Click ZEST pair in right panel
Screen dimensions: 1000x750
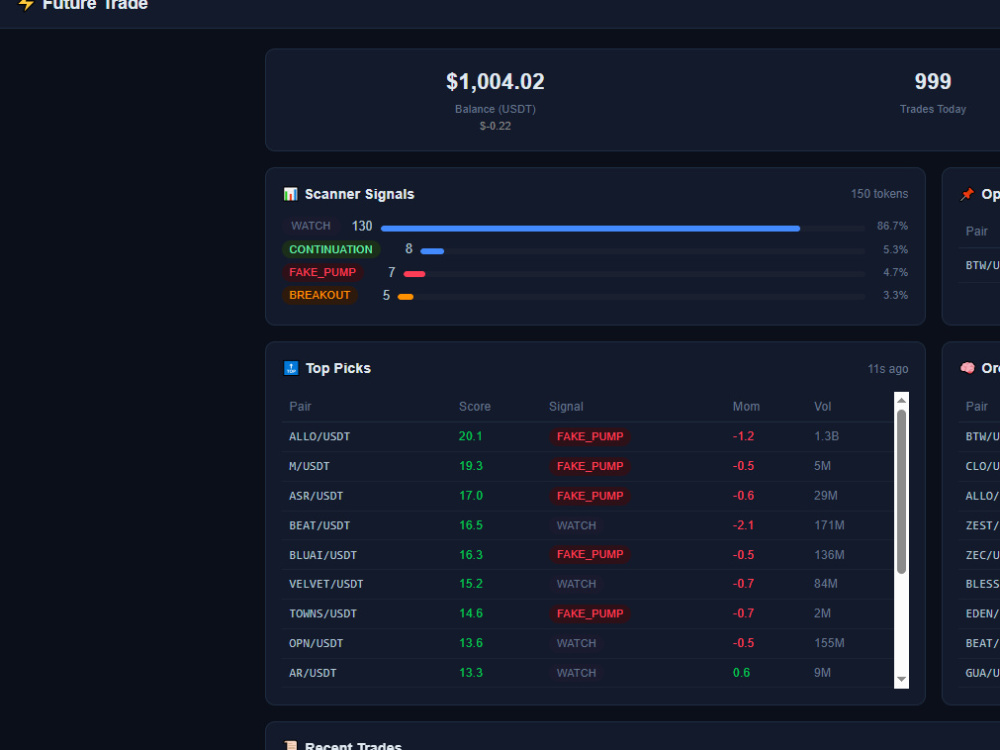(982, 526)
